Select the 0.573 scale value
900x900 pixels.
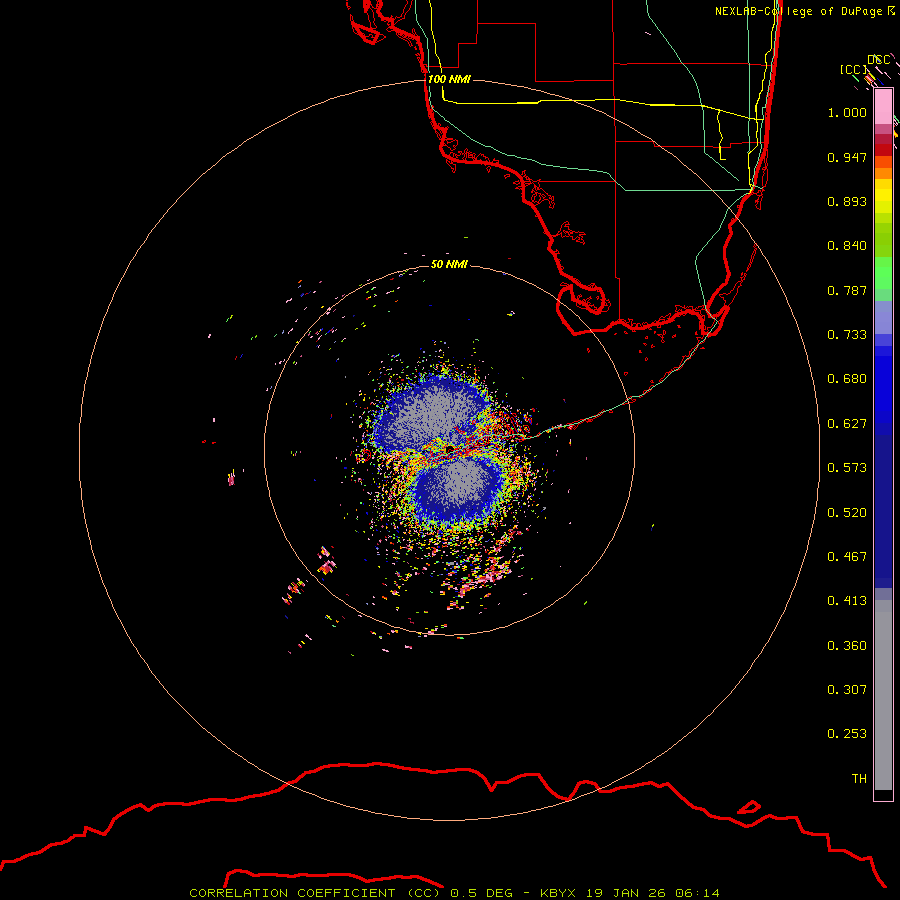pos(847,468)
